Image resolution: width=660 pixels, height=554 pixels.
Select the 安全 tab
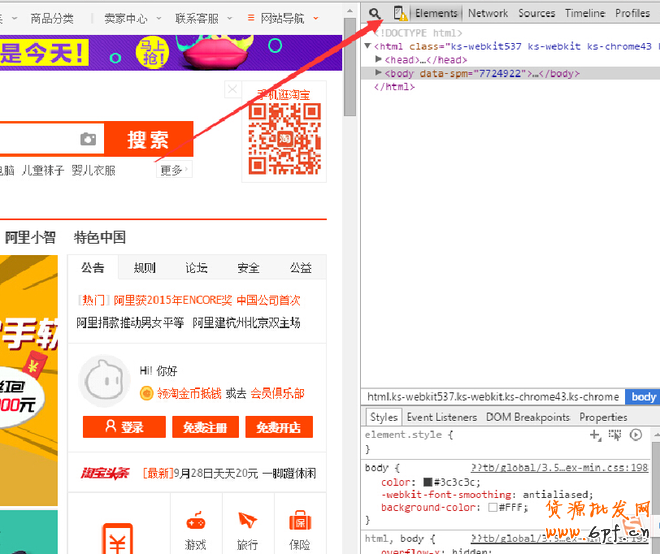248,268
